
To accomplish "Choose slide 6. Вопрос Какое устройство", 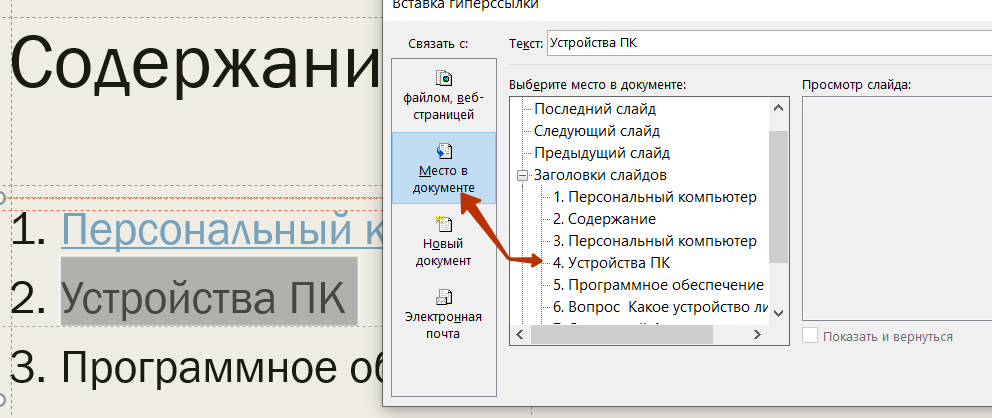I will tap(660, 307).
